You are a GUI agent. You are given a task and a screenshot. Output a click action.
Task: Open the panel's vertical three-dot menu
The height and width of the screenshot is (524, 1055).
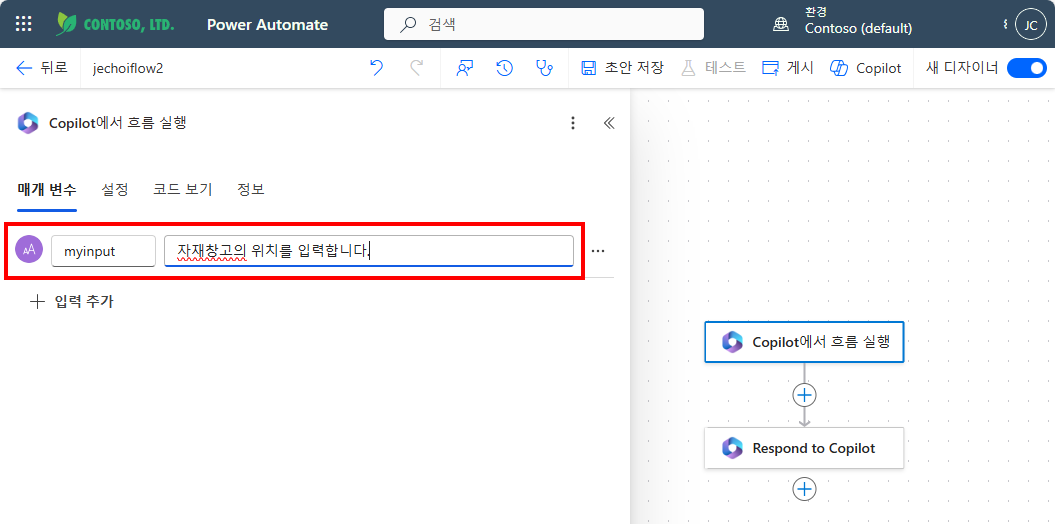click(573, 122)
